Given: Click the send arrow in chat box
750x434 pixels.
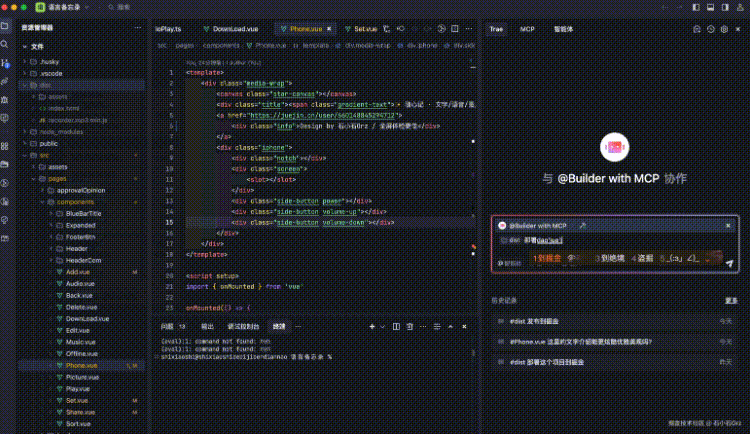Looking at the screenshot, I should pyautogui.click(x=729, y=263).
